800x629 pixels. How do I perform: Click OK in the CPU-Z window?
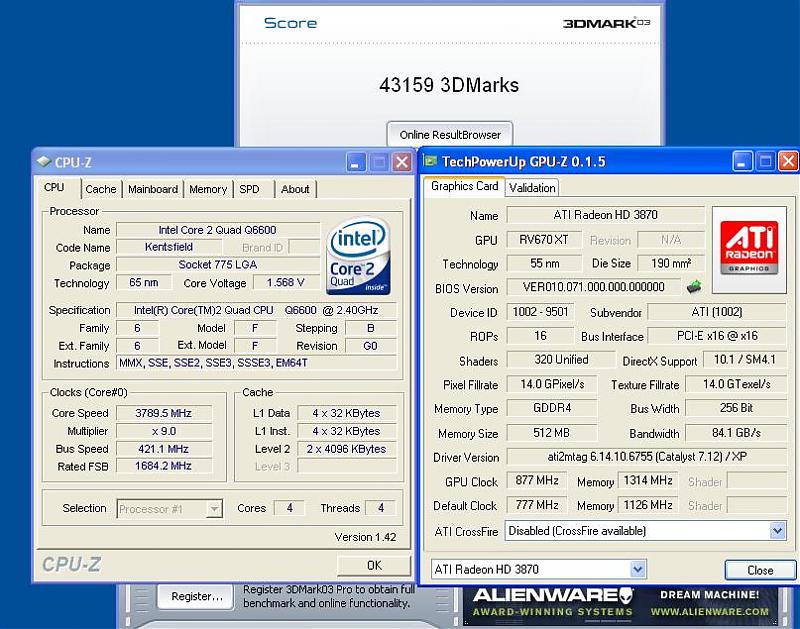tap(374, 565)
